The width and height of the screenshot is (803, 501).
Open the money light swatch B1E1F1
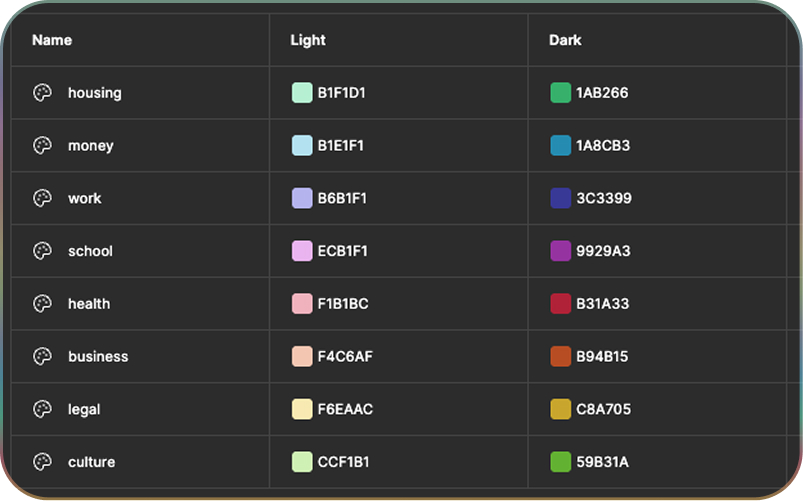pyautogui.click(x=302, y=145)
